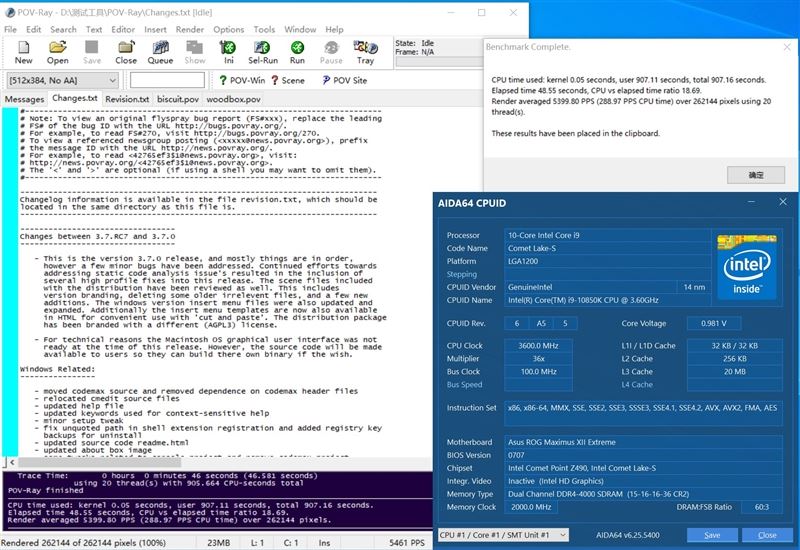Click the 14 nm process value
Viewport: 800px width, 550px height.
[694, 287]
